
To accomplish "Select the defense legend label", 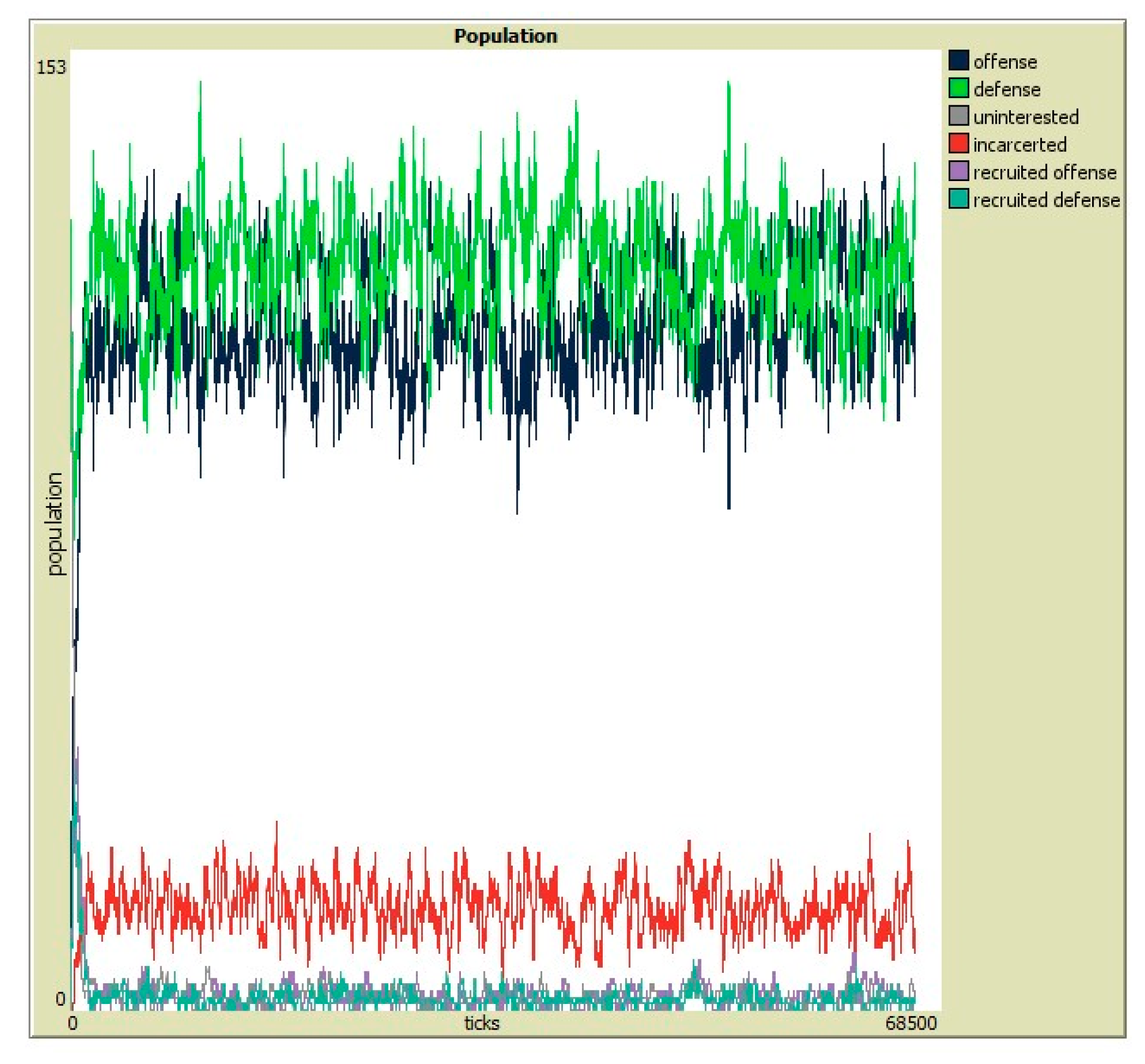I will click(x=1007, y=89).
